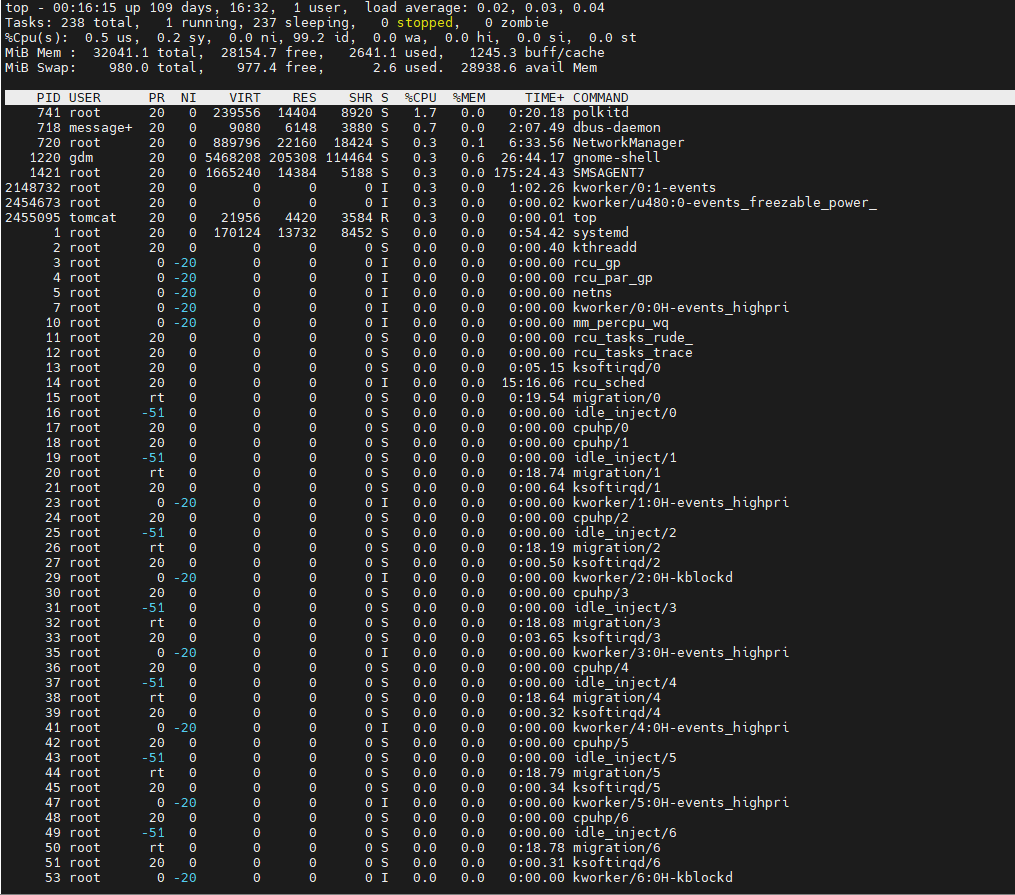Select the kthreadd process name
Viewport: 1015px width, 895px height.
point(605,247)
